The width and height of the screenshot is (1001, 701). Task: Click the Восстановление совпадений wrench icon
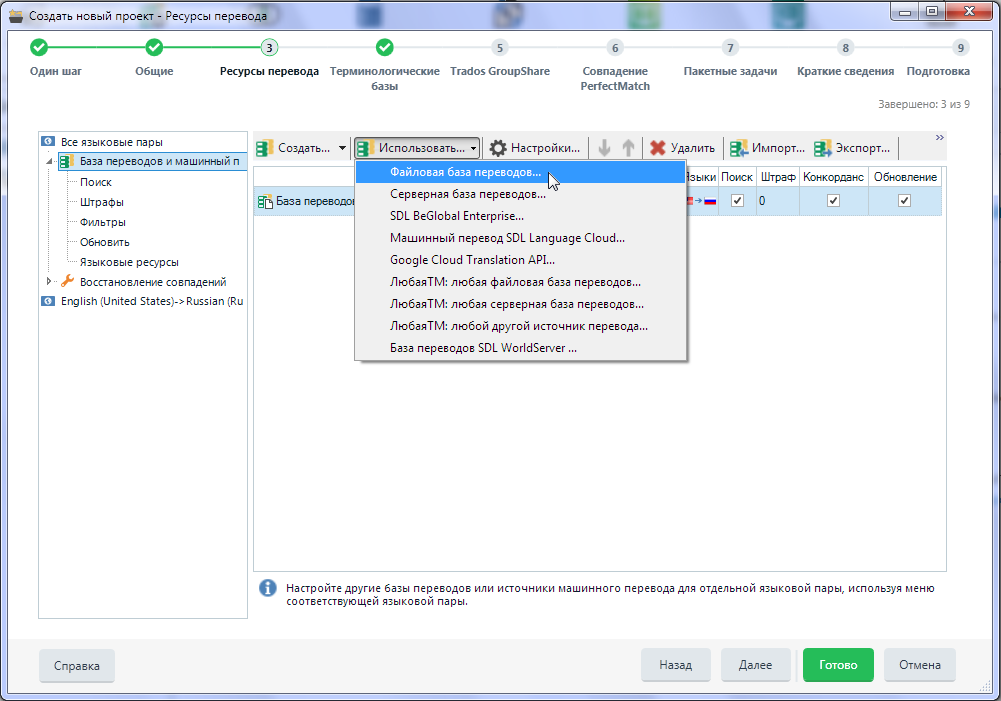point(68,282)
